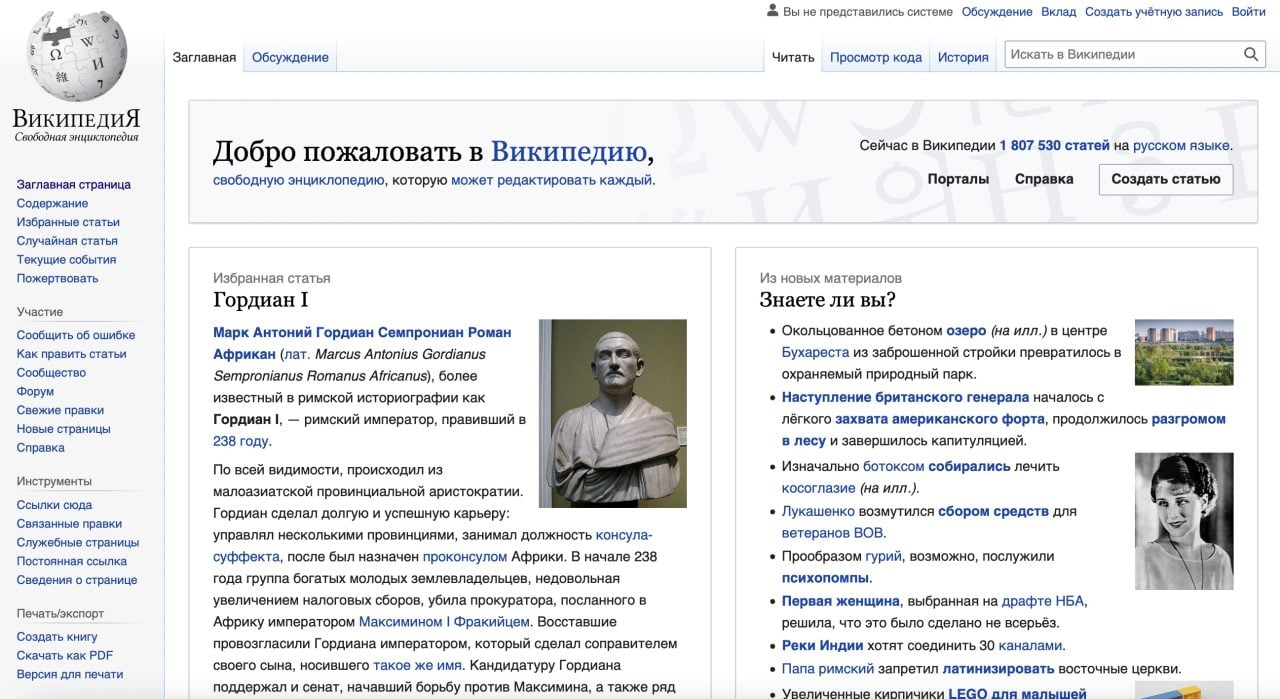Open the свободную энциклопедию link

click(299, 181)
